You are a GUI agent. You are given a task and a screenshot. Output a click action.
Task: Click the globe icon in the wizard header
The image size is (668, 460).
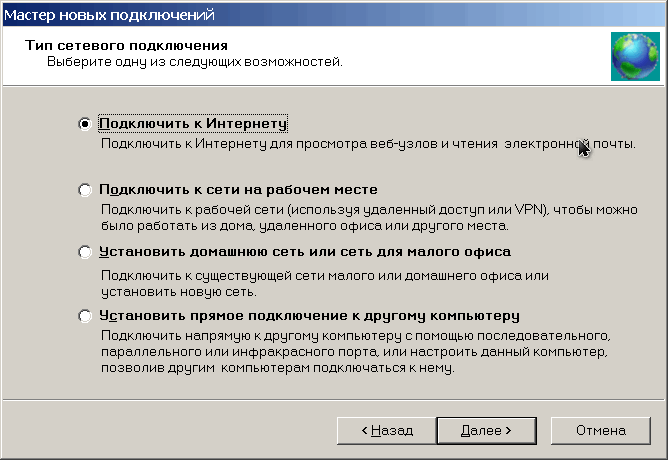pos(635,56)
